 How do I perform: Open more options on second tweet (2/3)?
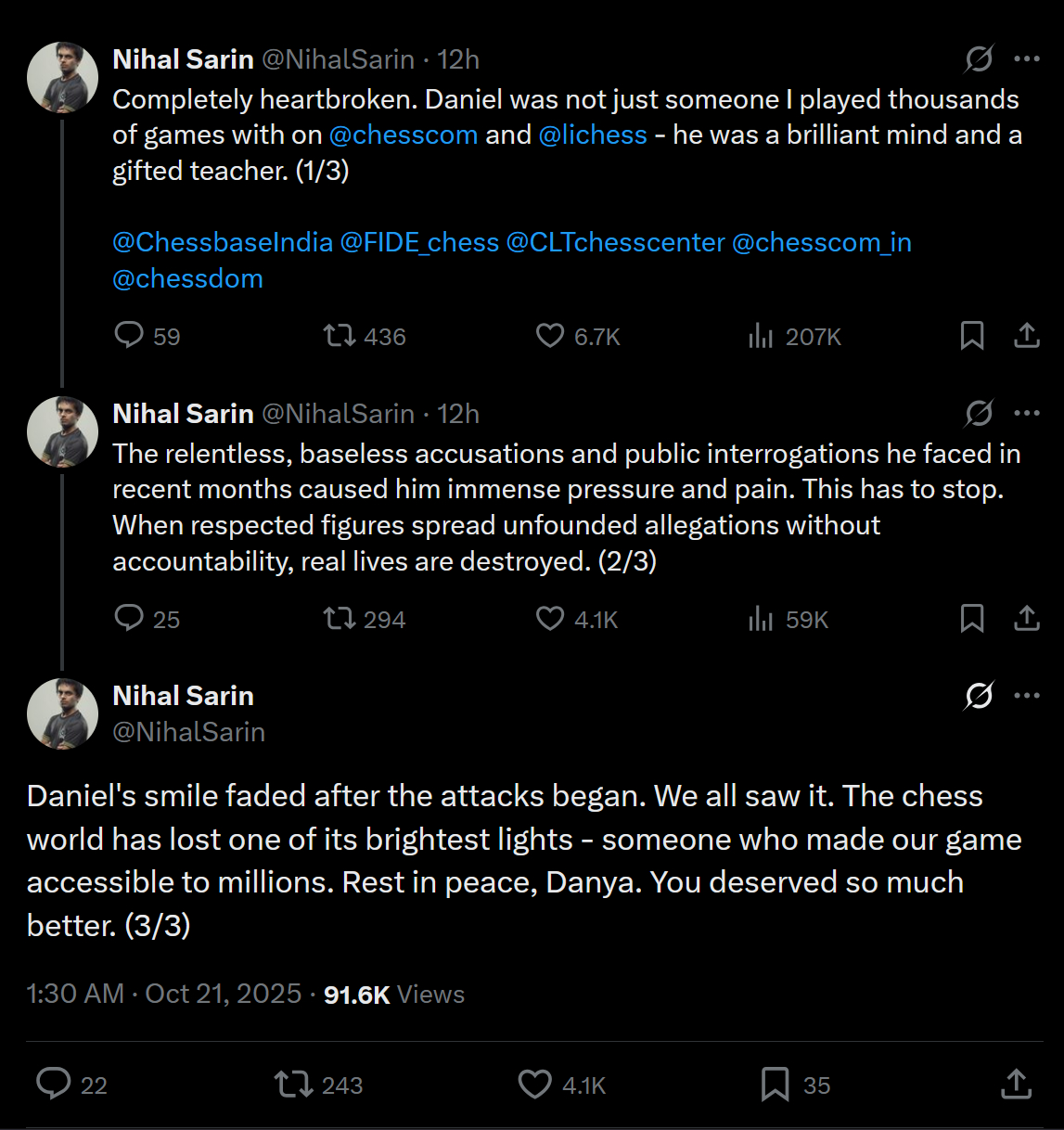click(x=1027, y=413)
